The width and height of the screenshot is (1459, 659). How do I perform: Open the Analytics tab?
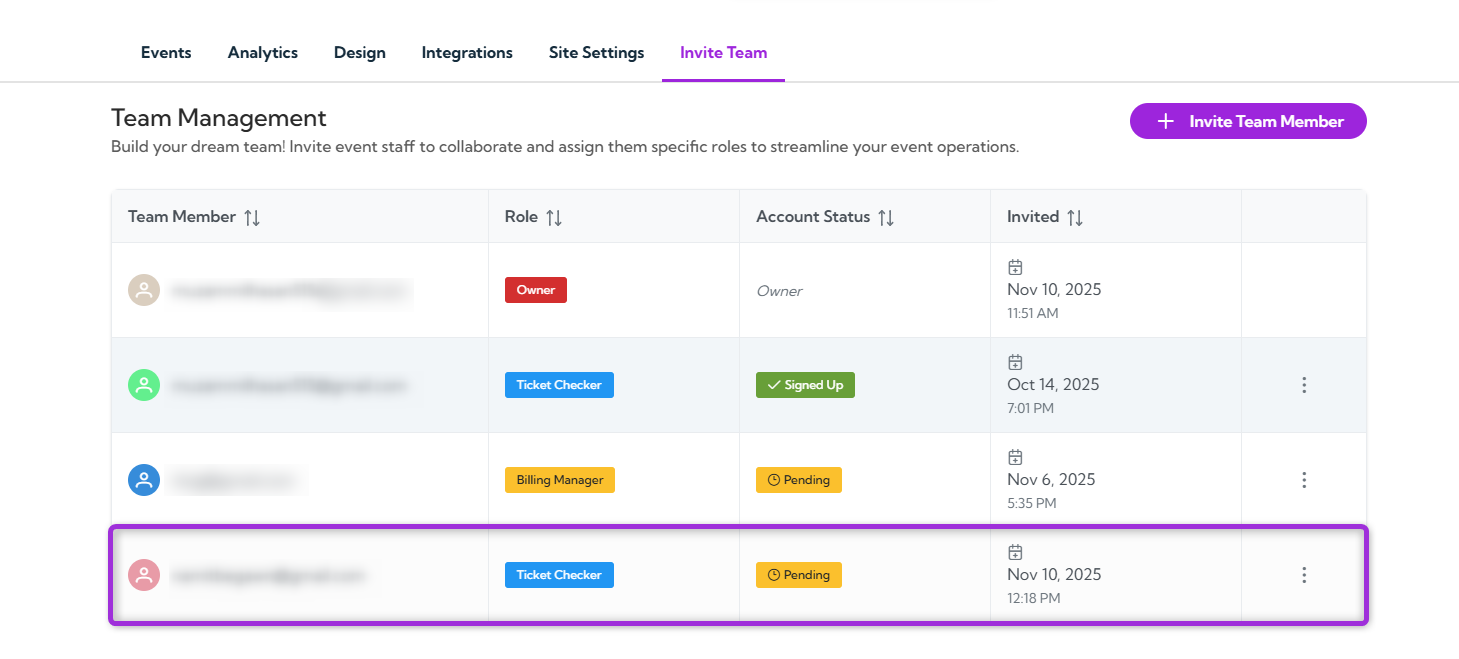263,53
